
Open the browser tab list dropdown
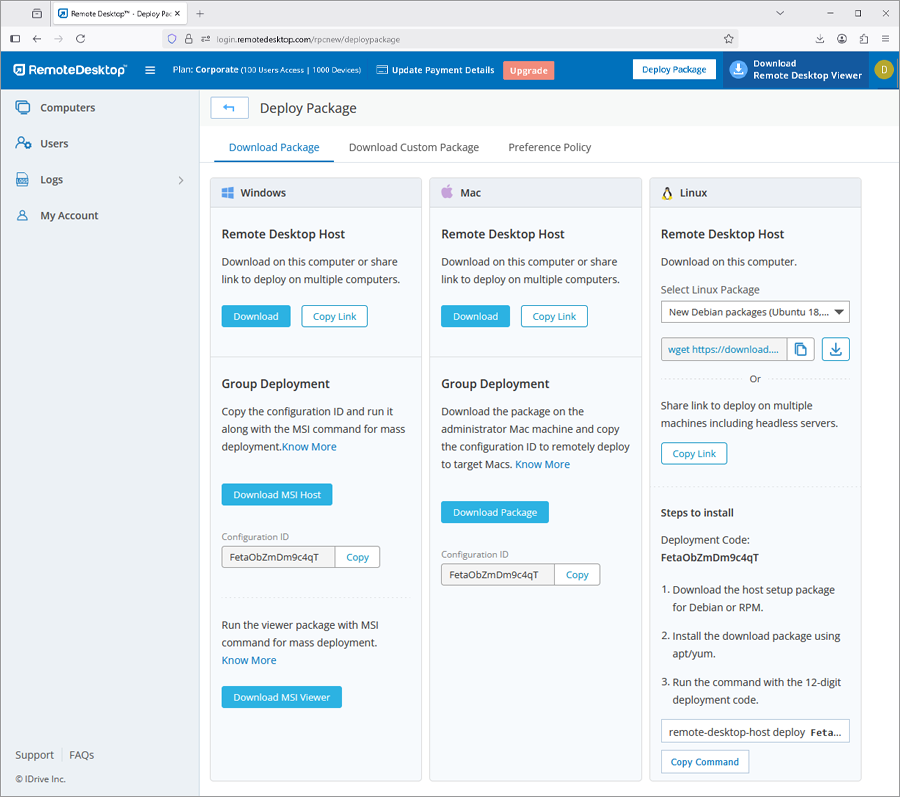point(780,14)
